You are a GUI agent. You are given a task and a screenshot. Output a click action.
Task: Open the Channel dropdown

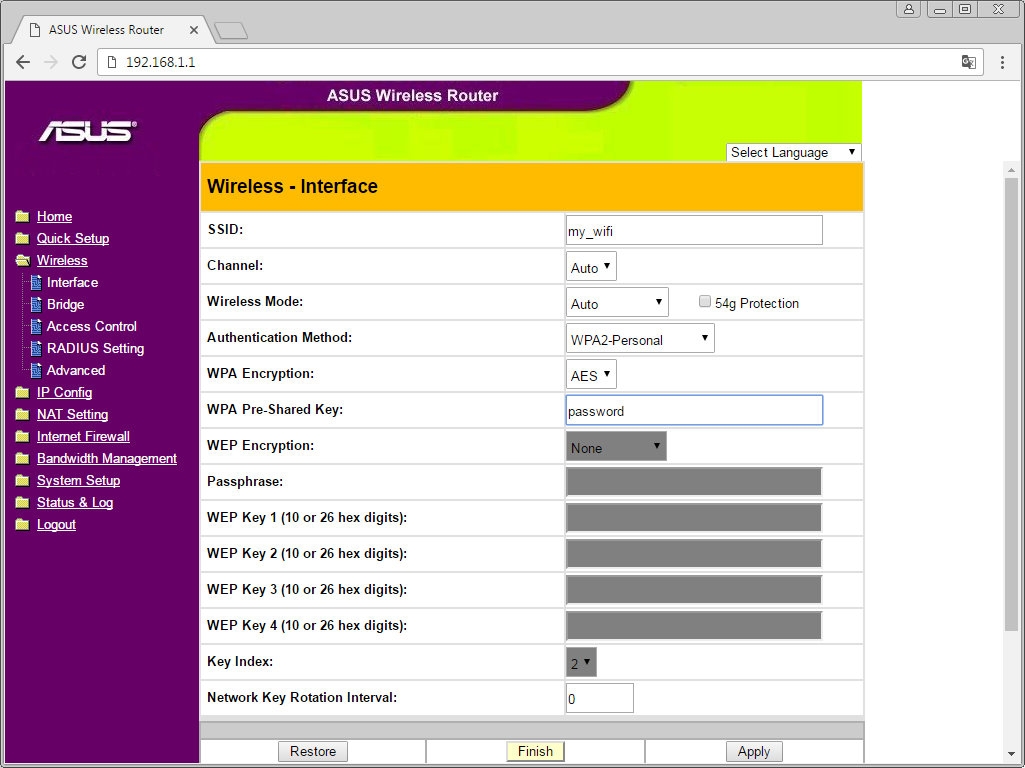pos(591,267)
